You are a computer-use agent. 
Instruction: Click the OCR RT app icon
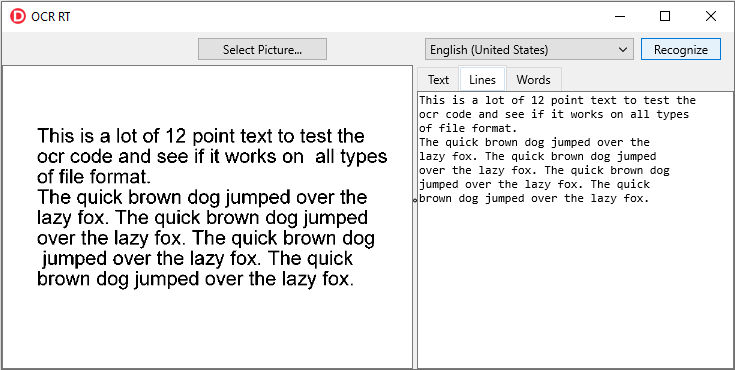click(x=17, y=16)
